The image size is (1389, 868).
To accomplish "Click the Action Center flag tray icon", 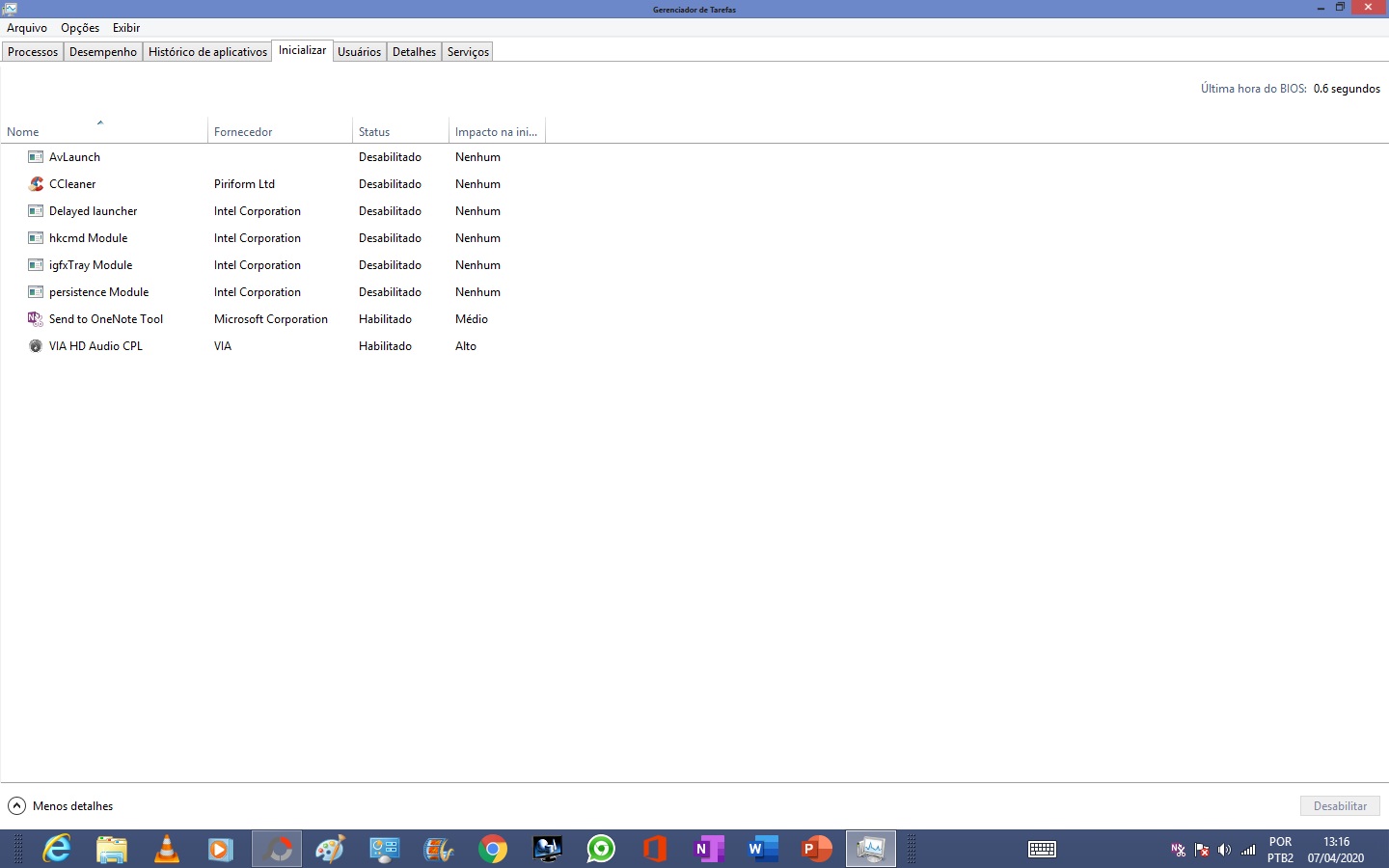I will (x=1202, y=850).
